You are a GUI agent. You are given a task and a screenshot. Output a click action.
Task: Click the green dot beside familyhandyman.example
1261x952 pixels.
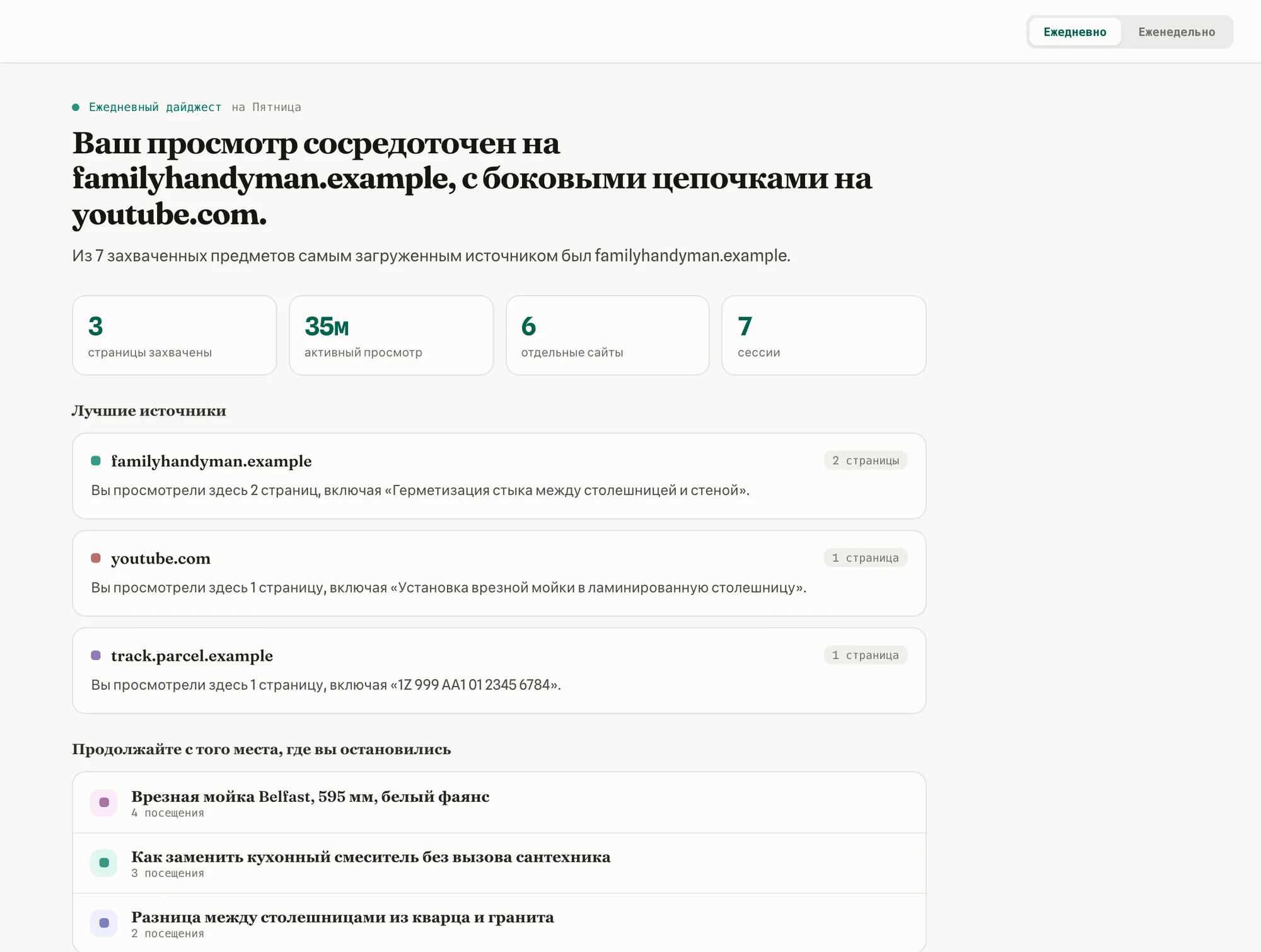coord(96,461)
